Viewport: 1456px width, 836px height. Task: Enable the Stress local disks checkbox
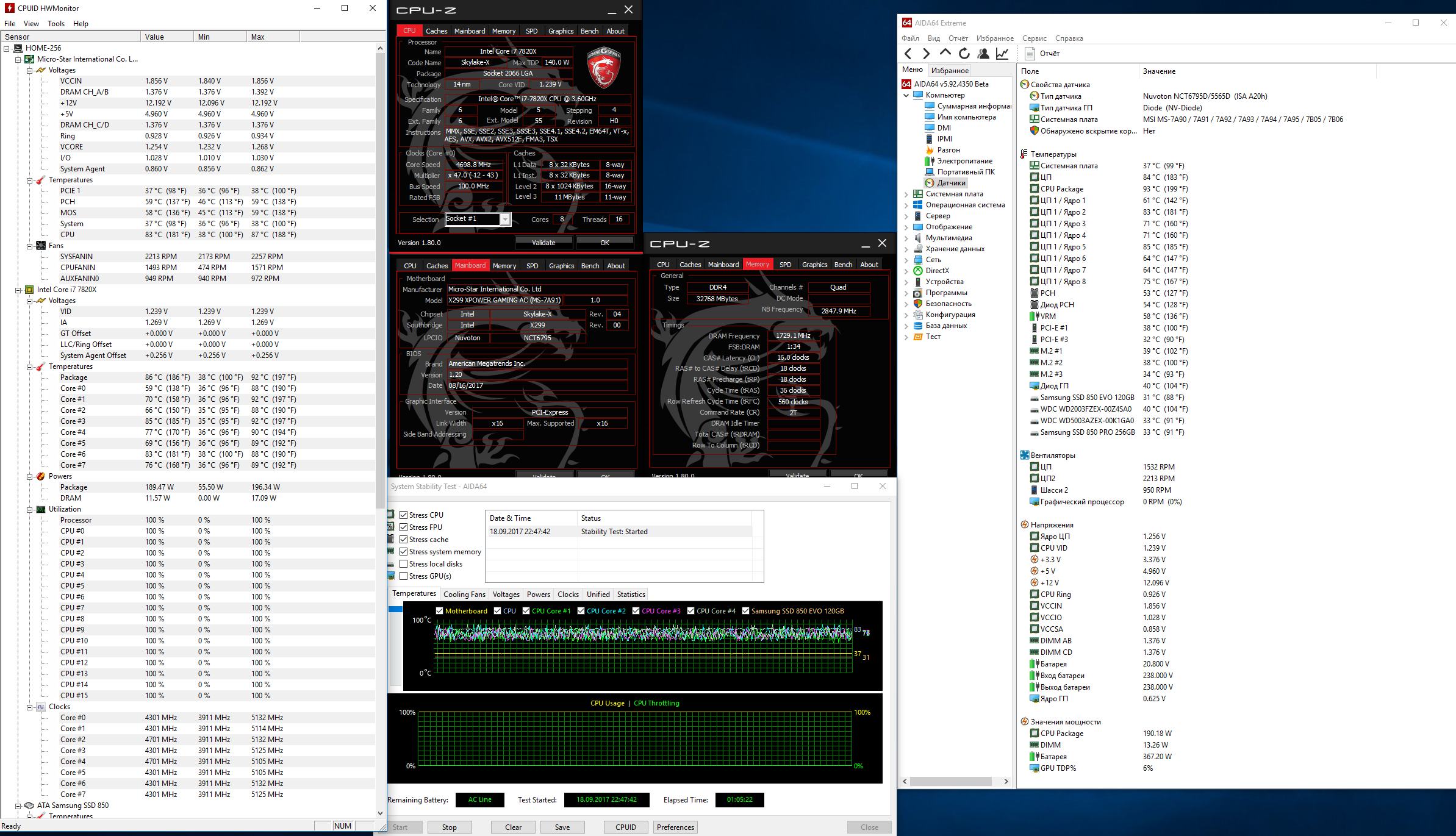pos(403,564)
